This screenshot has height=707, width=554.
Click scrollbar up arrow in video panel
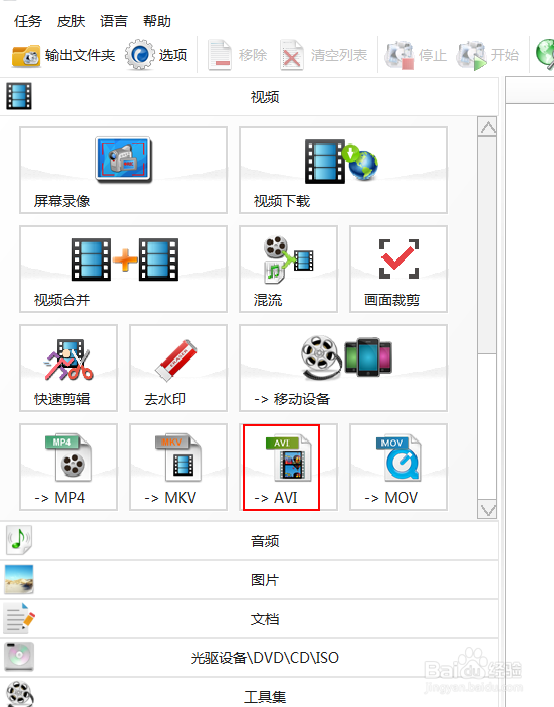point(487,127)
